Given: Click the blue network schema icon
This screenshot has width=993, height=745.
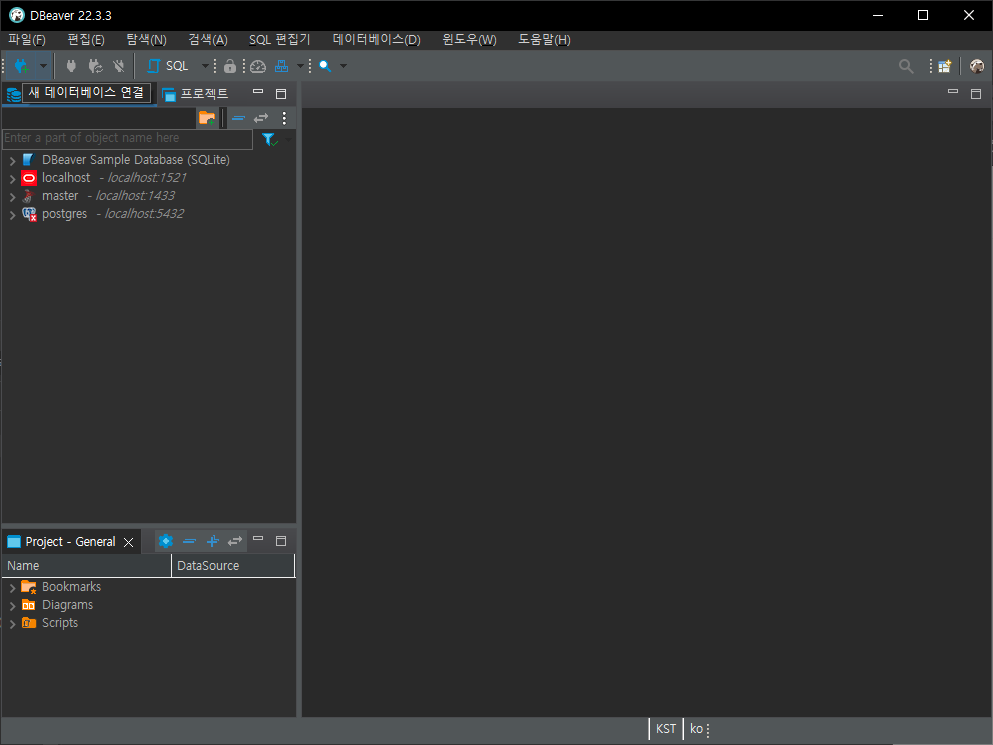Looking at the screenshot, I should (281, 66).
